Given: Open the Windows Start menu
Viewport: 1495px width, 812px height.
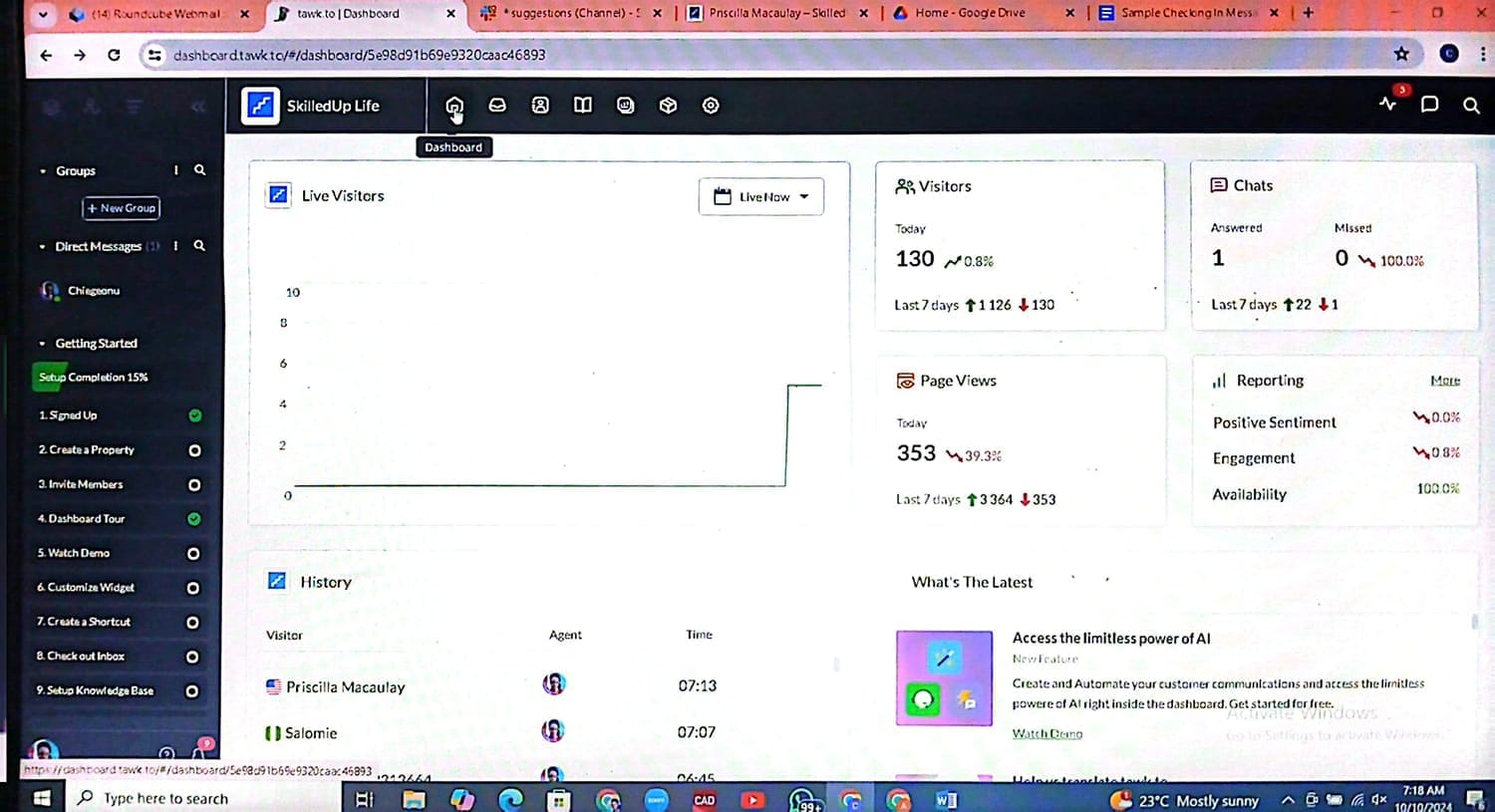Looking at the screenshot, I should pyautogui.click(x=42, y=798).
